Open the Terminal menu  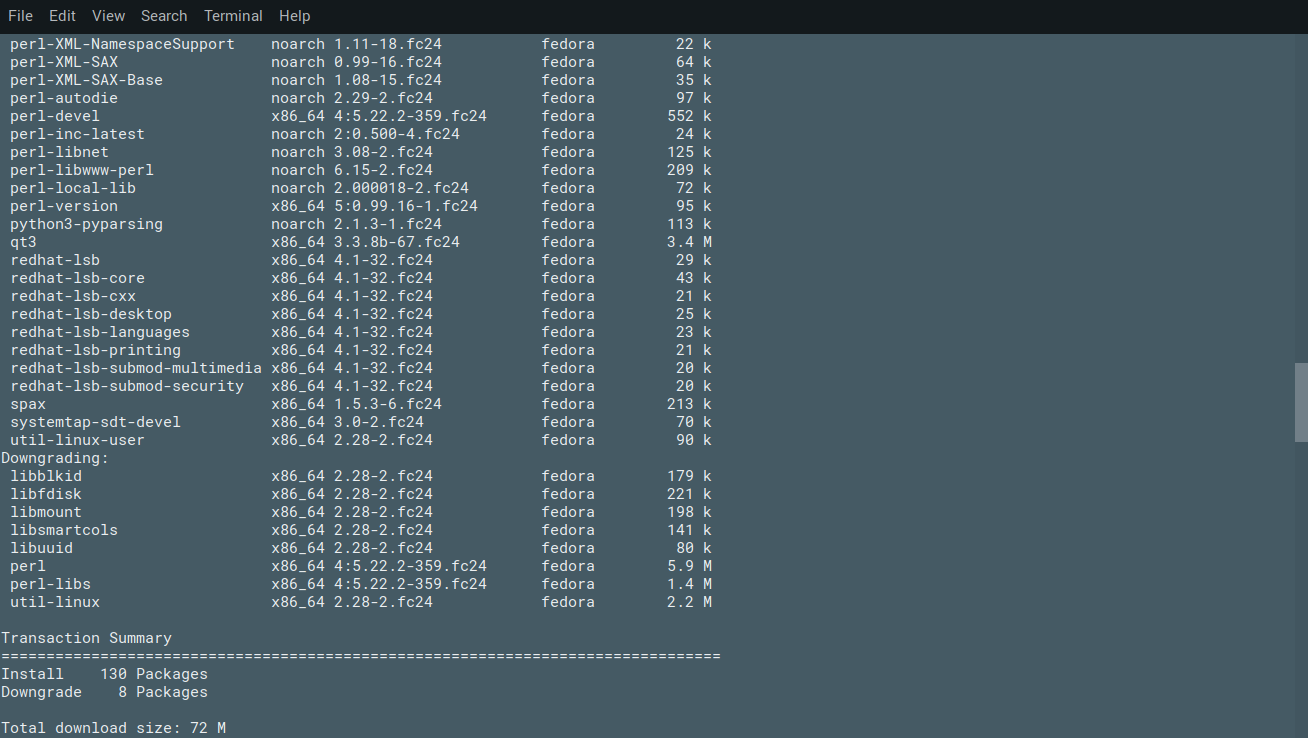click(233, 16)
